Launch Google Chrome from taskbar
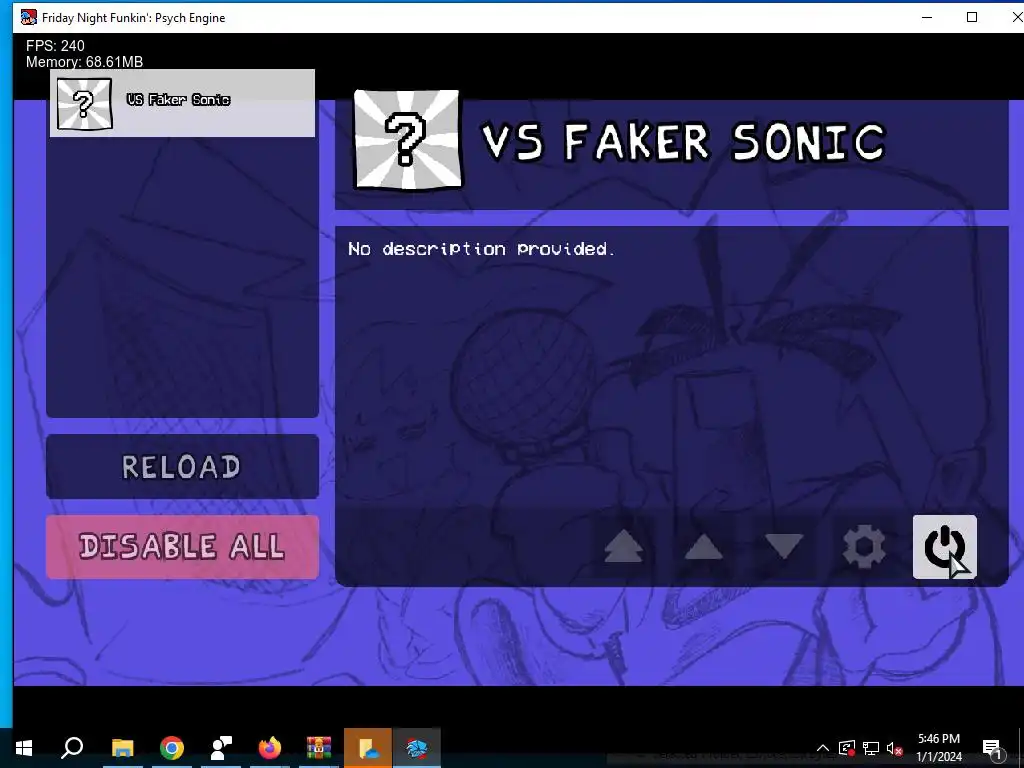1024x768 pixels. [x=172, y=748]
